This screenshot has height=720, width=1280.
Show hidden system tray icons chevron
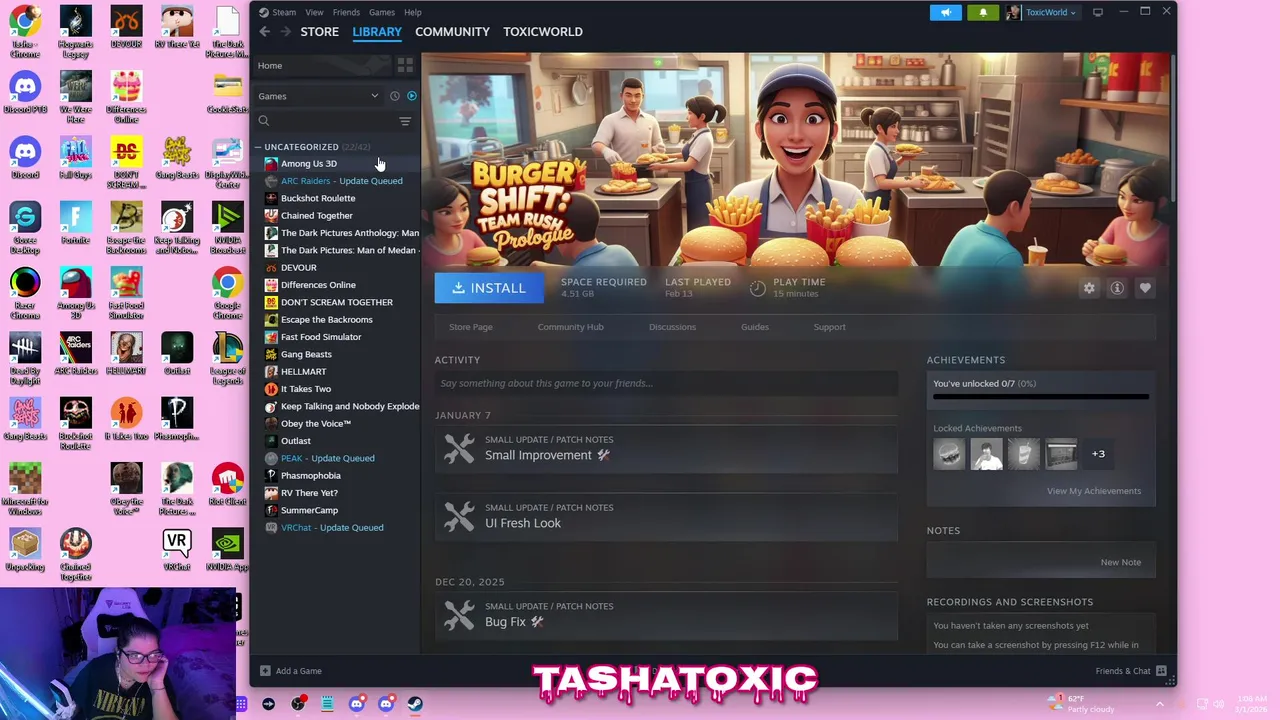(x=1160, y=704)
